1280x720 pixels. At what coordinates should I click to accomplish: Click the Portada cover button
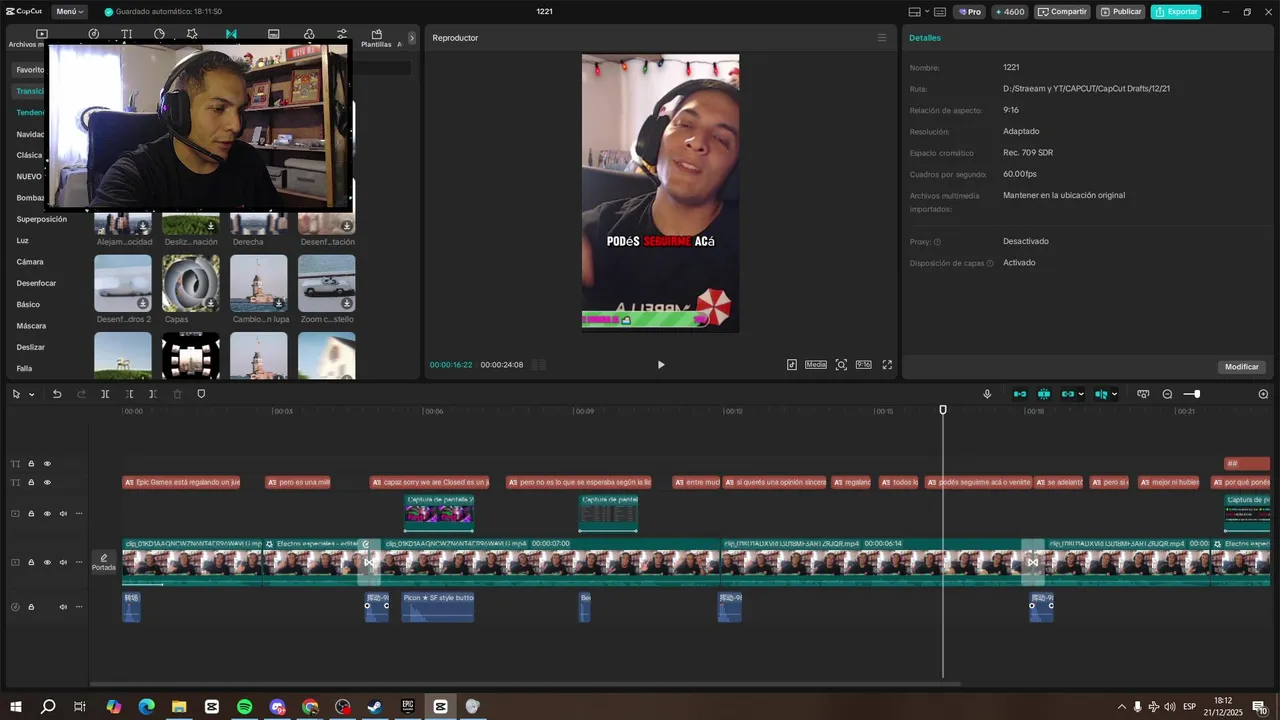pos(104,563)
